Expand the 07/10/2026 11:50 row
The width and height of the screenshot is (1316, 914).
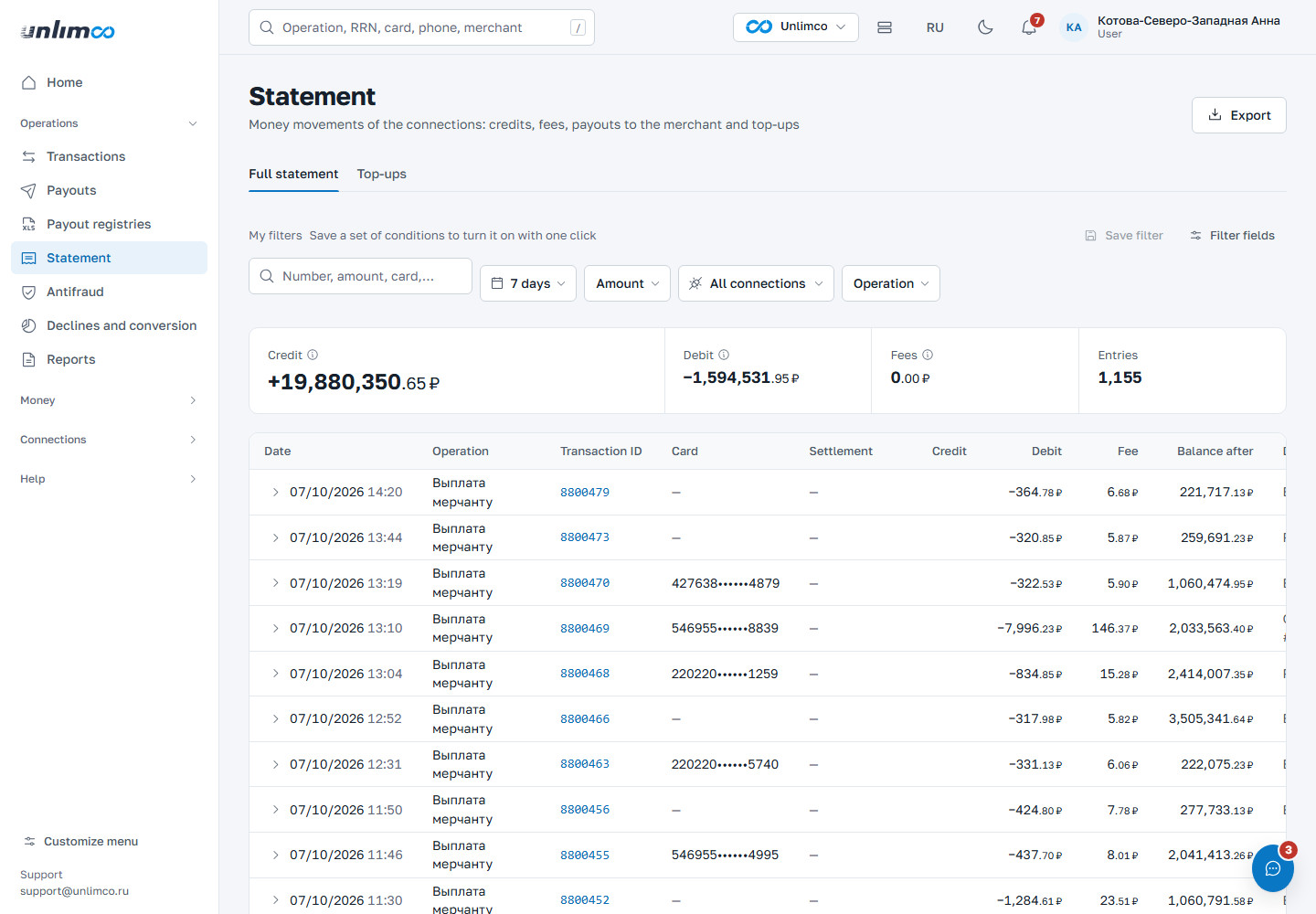[x=275, y=810]
